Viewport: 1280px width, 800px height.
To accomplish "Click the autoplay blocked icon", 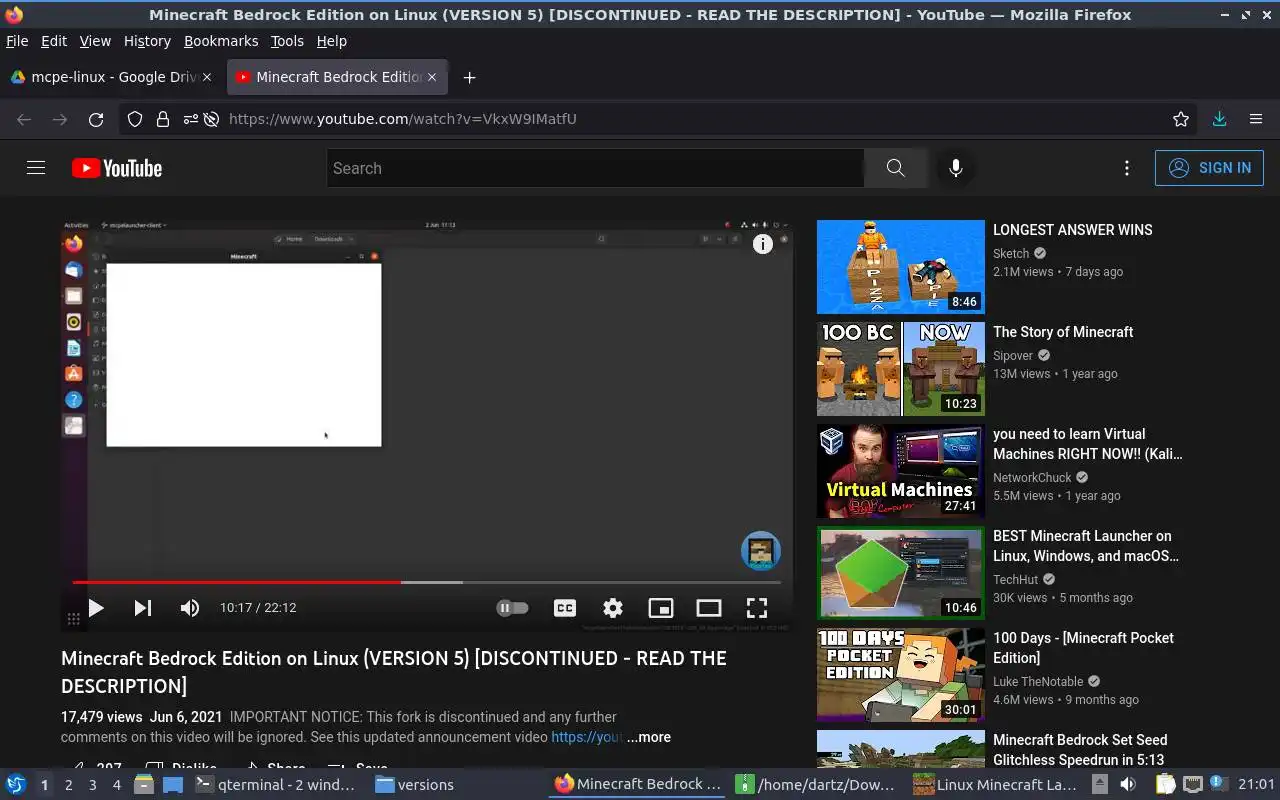I will tap(211, 119).
